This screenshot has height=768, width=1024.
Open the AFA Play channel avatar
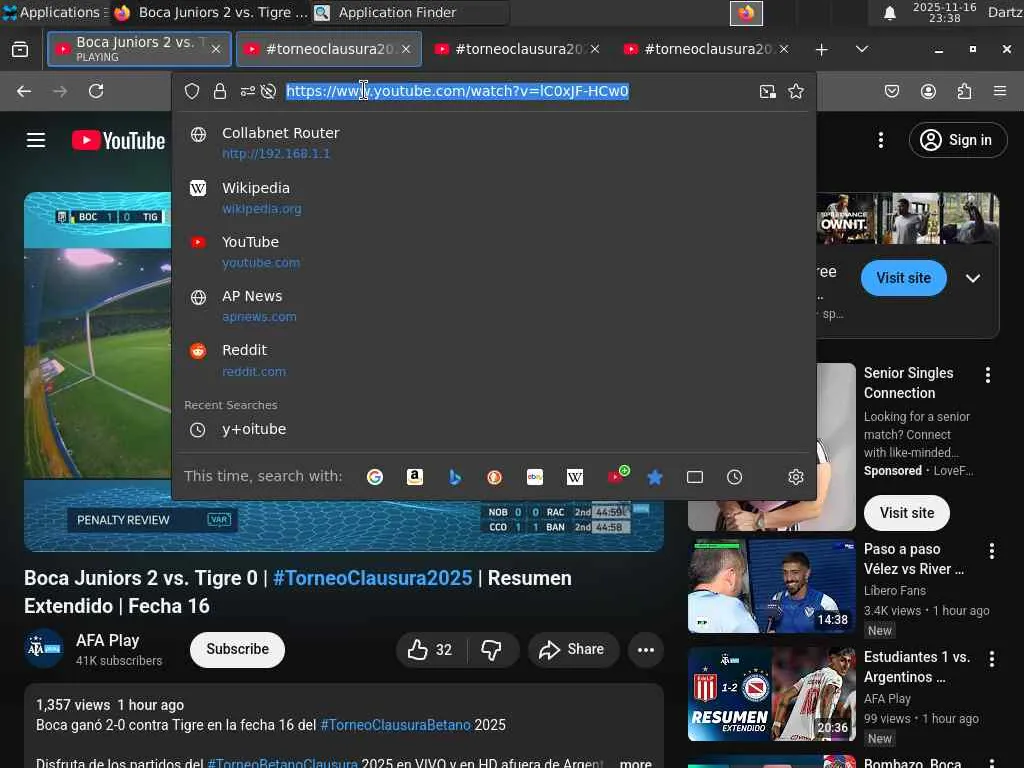pyautogui.click(x=44, y=648)
